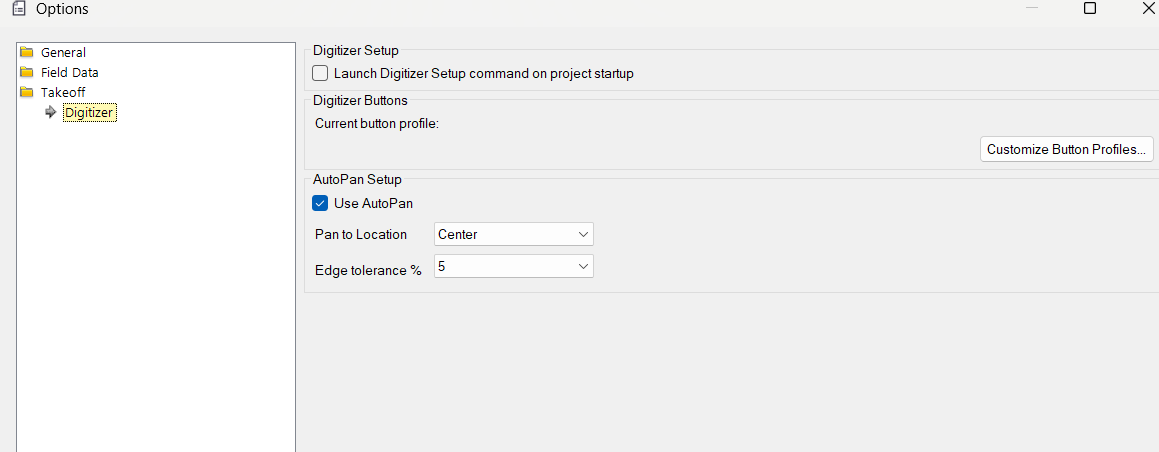The image size is (1159, 452).
Task: Click the Use AutoPan label text
Action: coord(373,203)
